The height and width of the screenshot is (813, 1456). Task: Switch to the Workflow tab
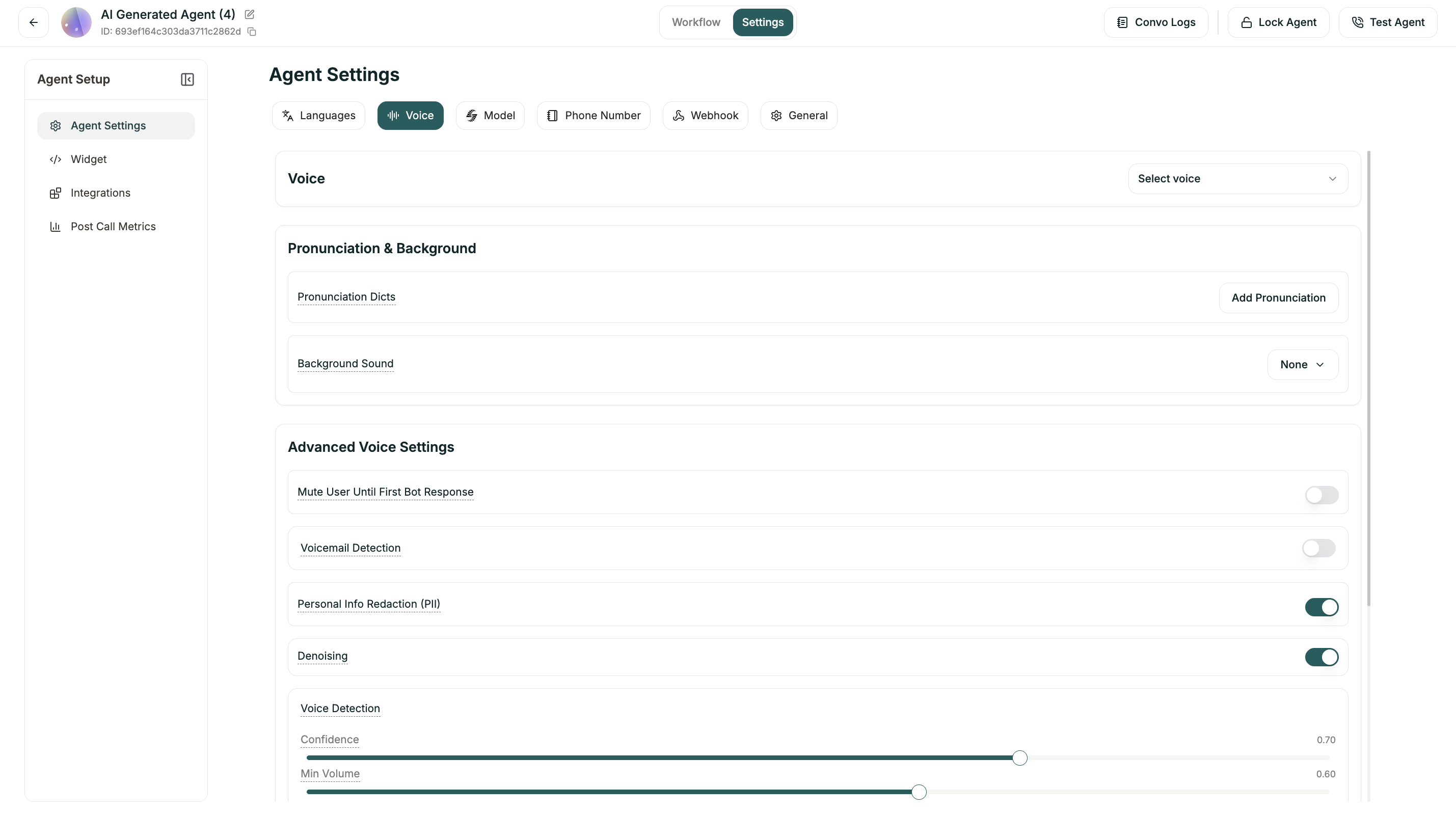696,22
